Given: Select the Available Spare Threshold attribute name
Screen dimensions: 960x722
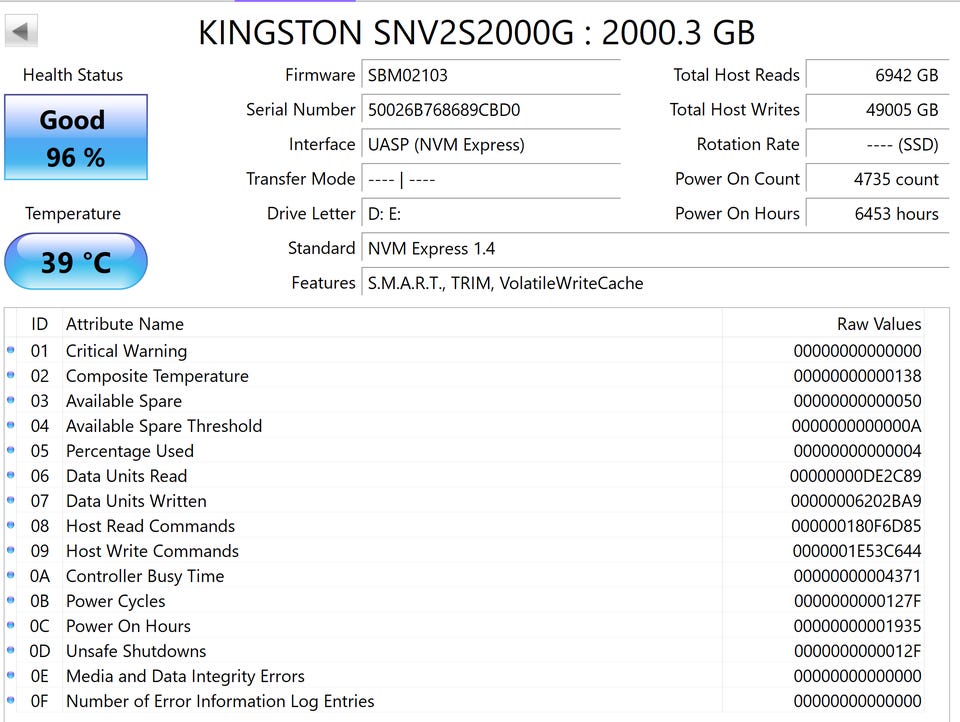Looking at the screenshot, I should (x=164, y=426).
